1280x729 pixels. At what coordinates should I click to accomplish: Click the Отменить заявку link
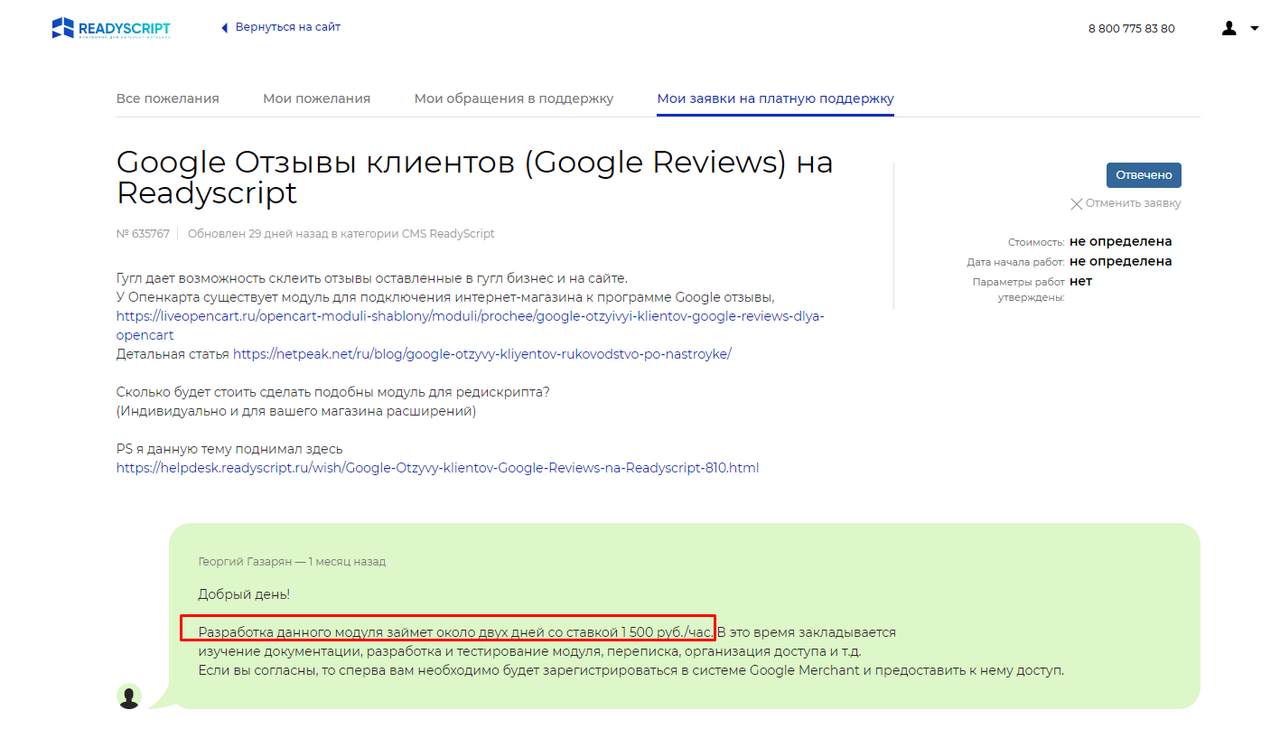[1133, 203]
